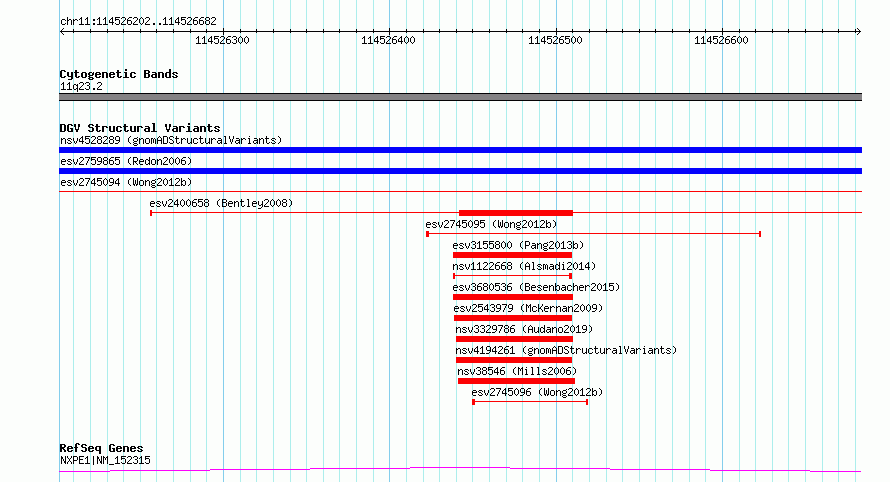Click the red bar for esv2543979

tap(513, 318)
